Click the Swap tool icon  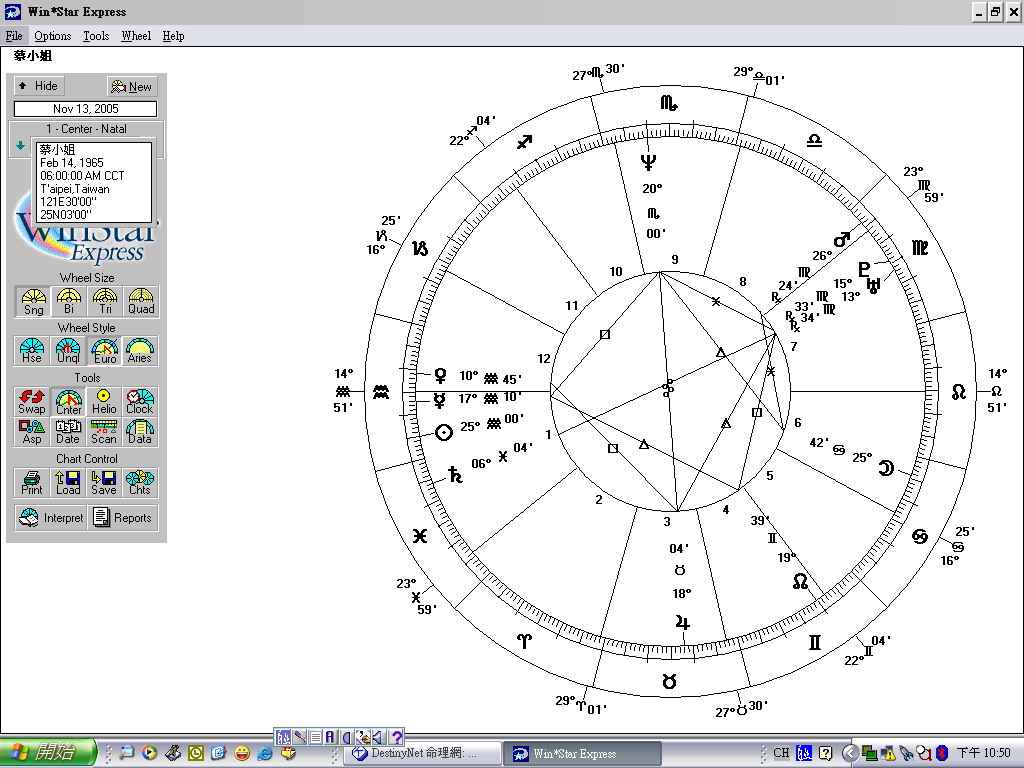pos(32,401)
